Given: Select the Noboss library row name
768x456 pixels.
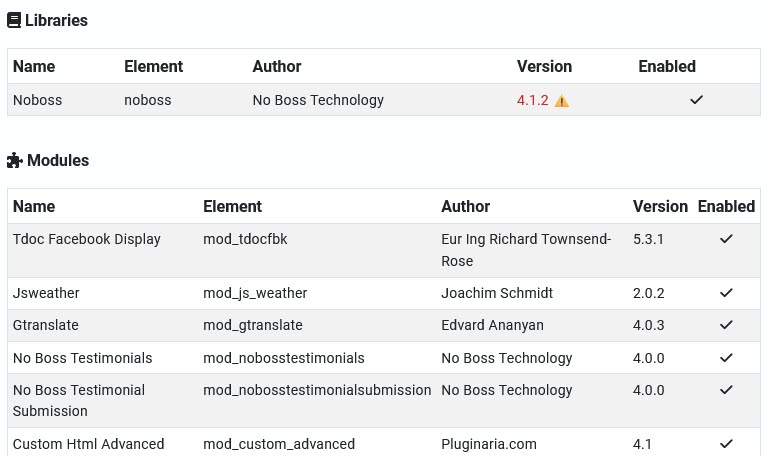Looking at the screenshot, I should pyautogui.click(x=35, y=100).
